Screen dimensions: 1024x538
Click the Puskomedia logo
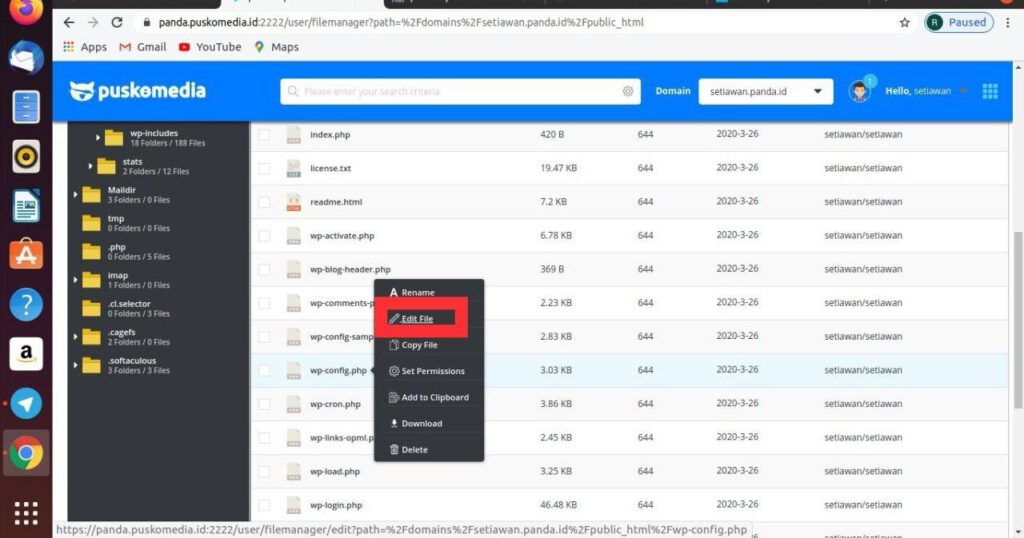(137, 91)
